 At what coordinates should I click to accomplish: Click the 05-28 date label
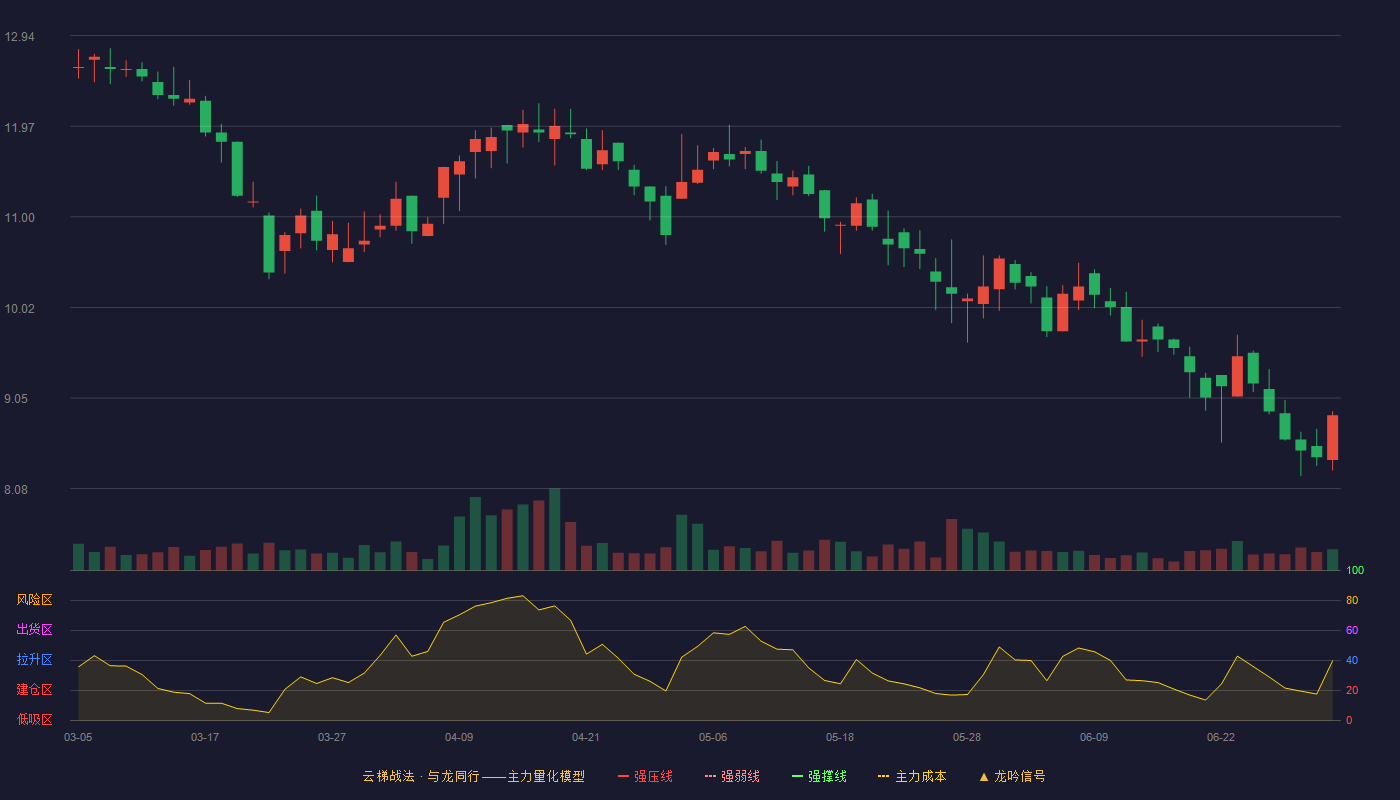[x=967, y=737]
